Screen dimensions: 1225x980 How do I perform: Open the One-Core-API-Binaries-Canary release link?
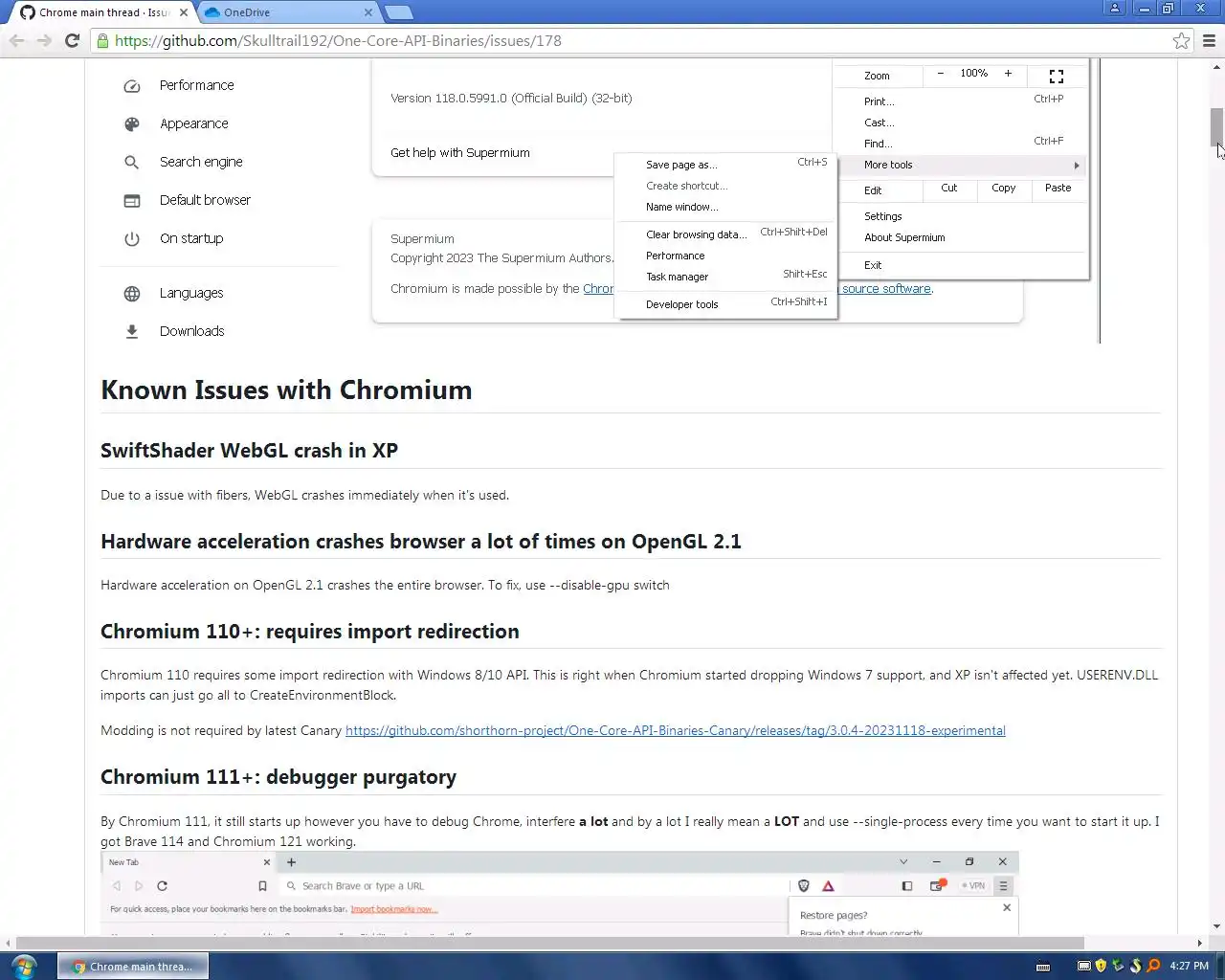(x=675, y=730)
